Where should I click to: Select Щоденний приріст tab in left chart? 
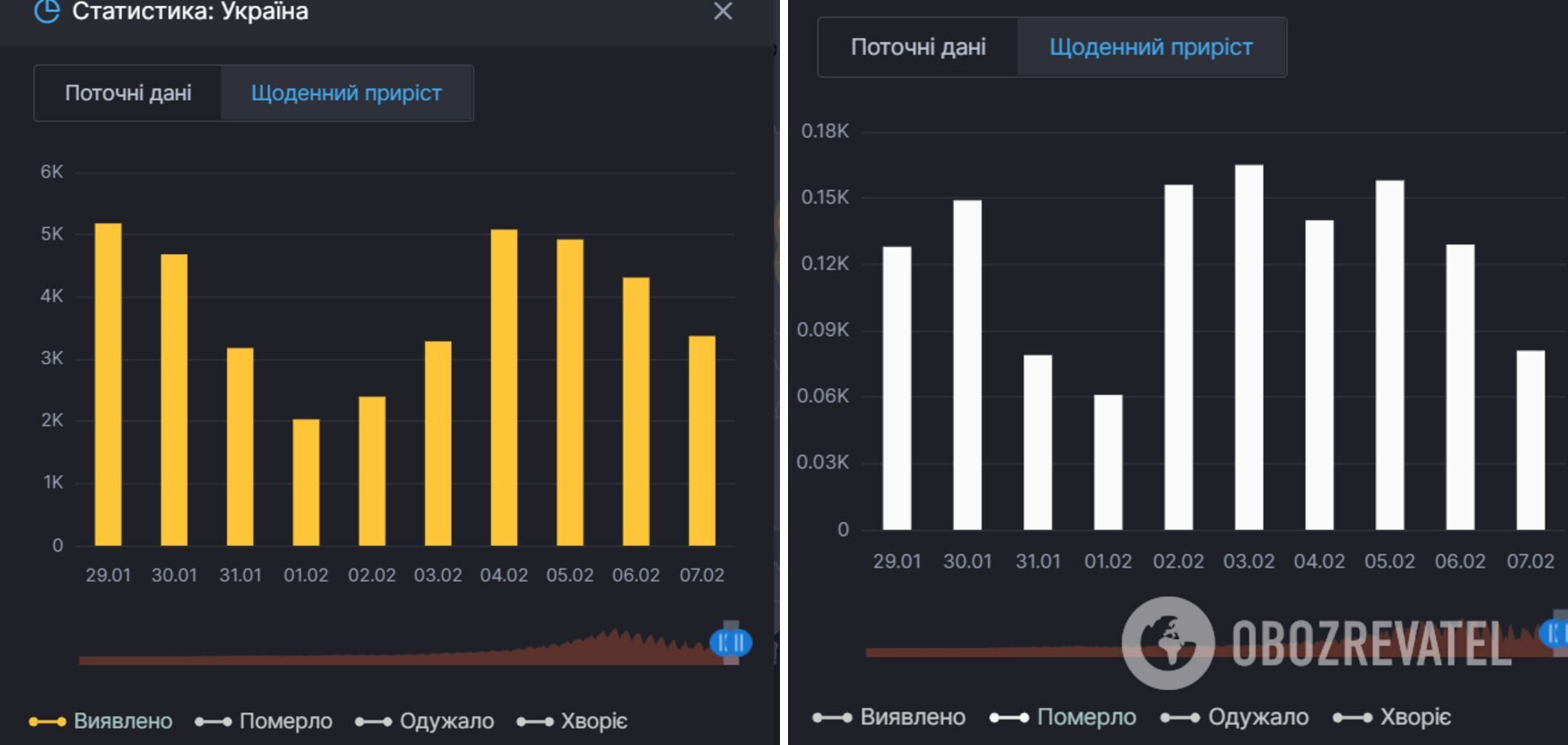(x=346, y=94)
